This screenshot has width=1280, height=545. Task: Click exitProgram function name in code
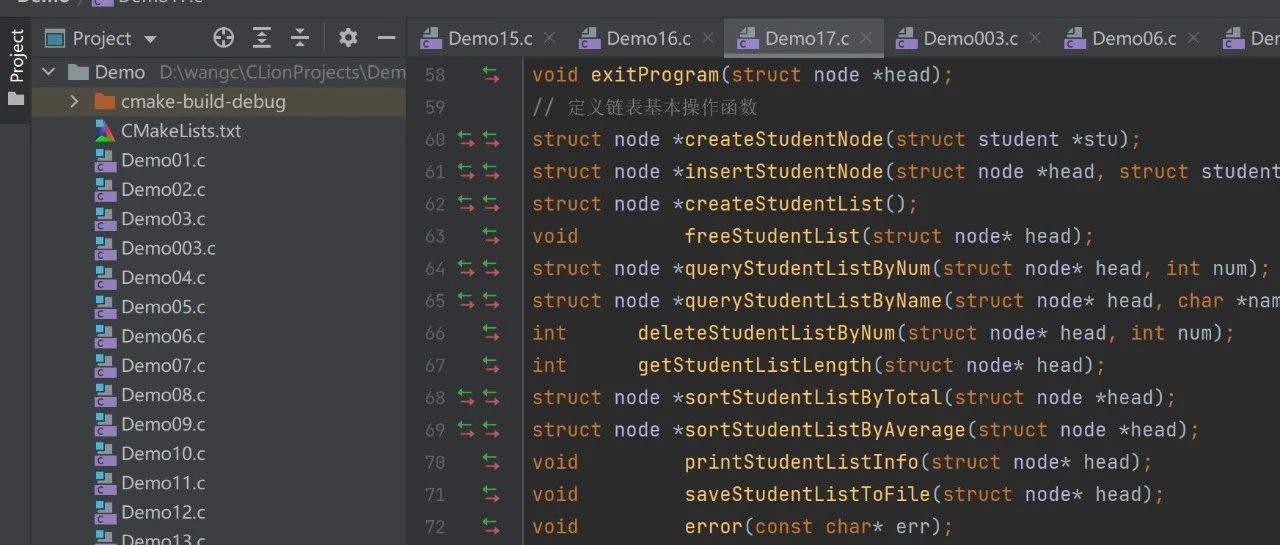[655, 75]
